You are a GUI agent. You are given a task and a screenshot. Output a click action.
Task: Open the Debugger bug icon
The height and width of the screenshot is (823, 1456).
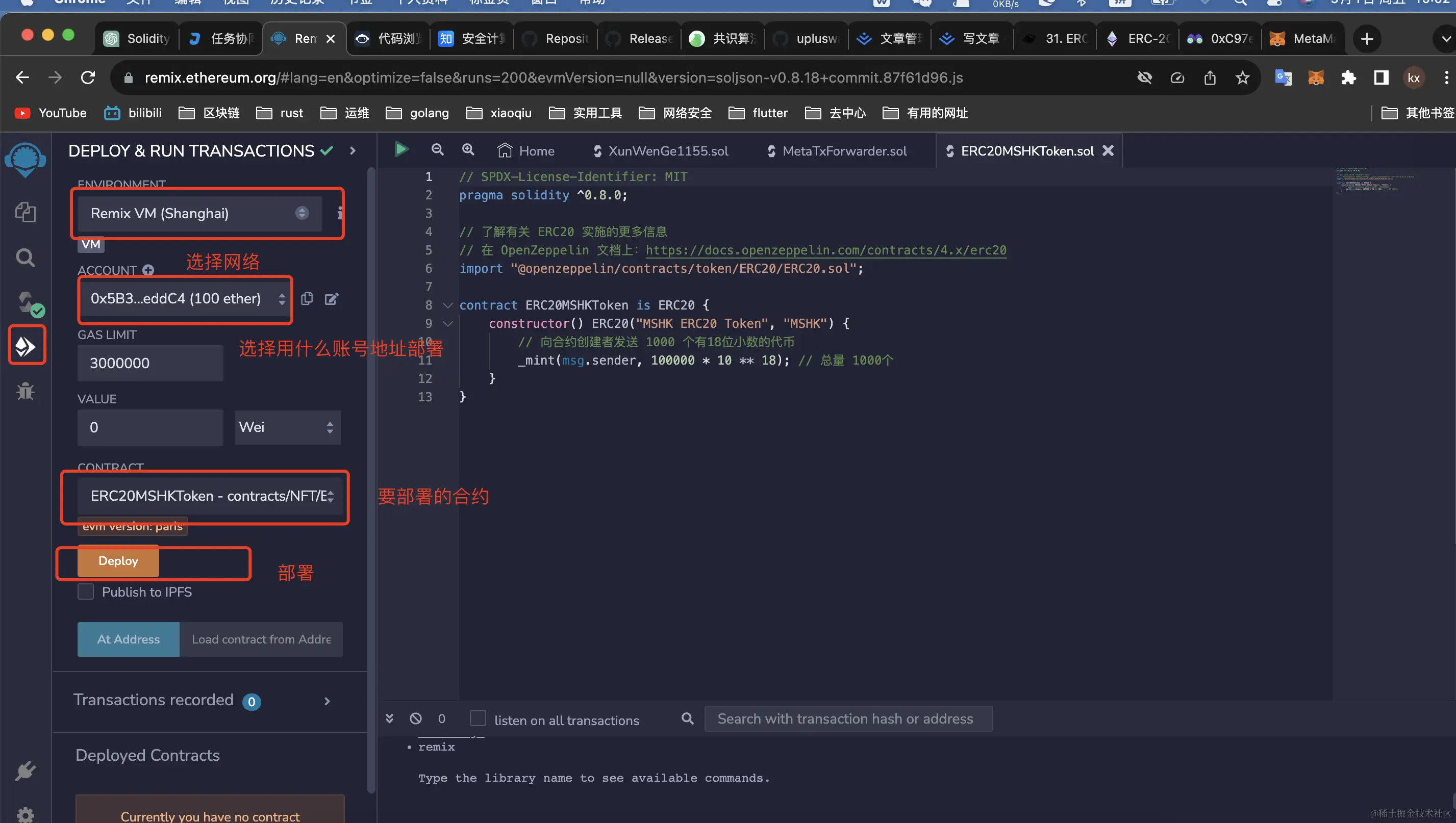pyautogui.click(x=26, y=391)
